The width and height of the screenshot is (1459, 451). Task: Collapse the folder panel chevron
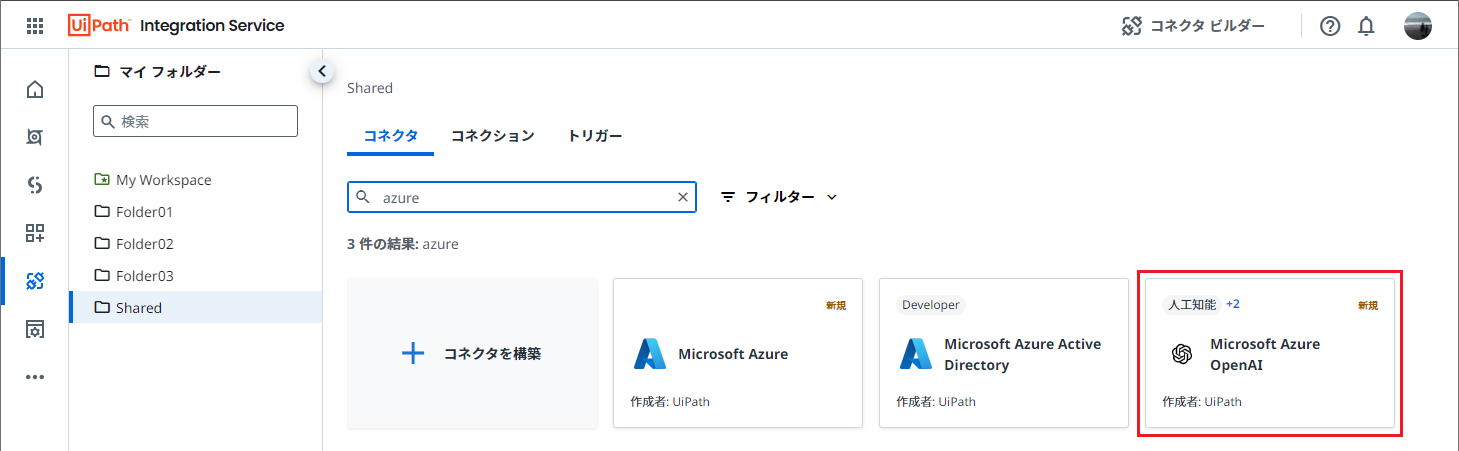pos(321,71)
